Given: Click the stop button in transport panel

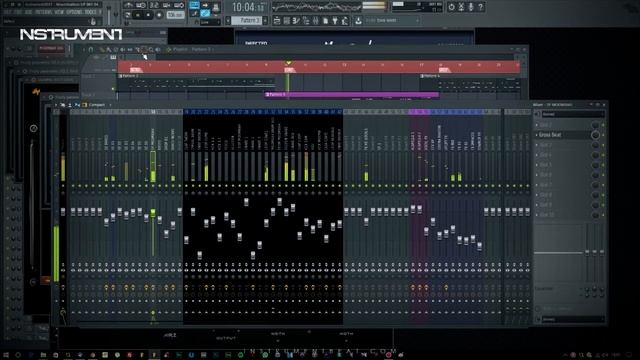Looking at the screenshot, I should point(148,15).
